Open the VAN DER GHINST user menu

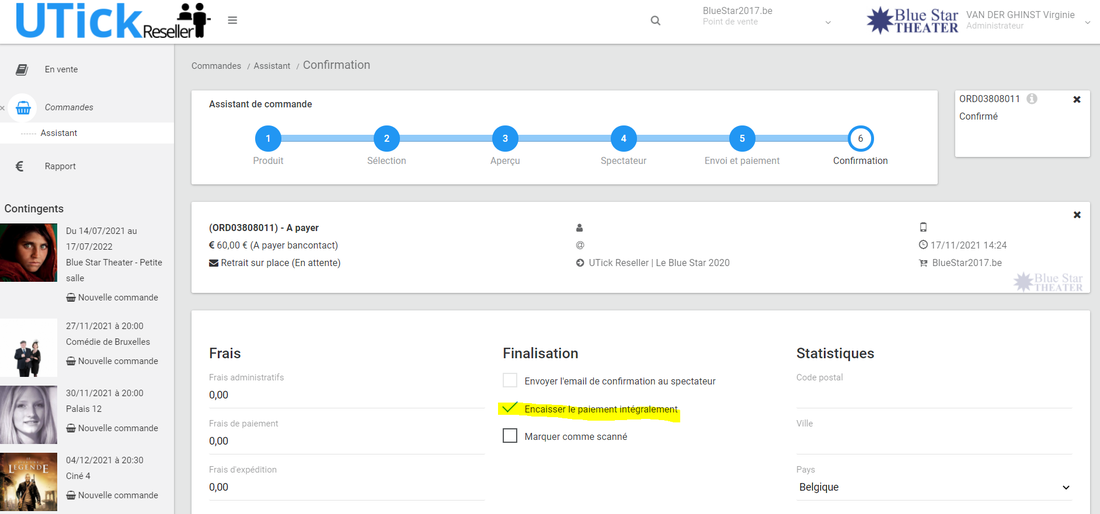1087,23
